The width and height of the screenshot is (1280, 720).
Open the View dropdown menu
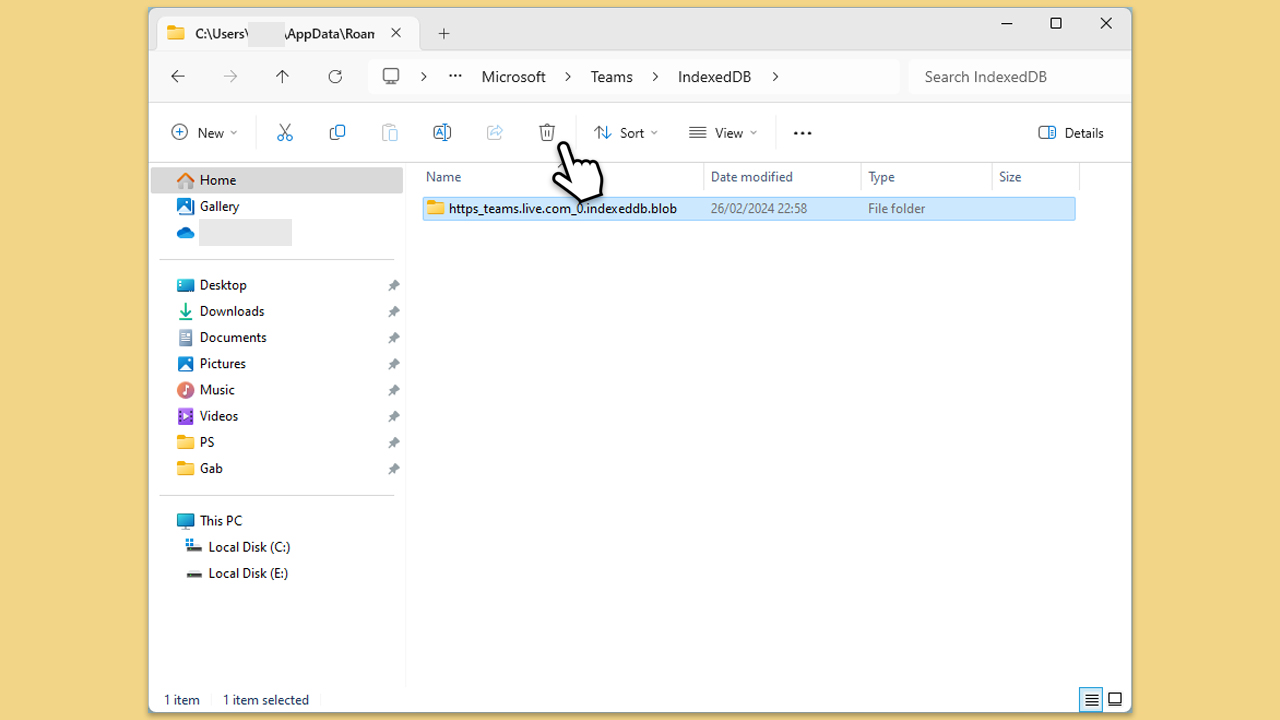(723, 133)
